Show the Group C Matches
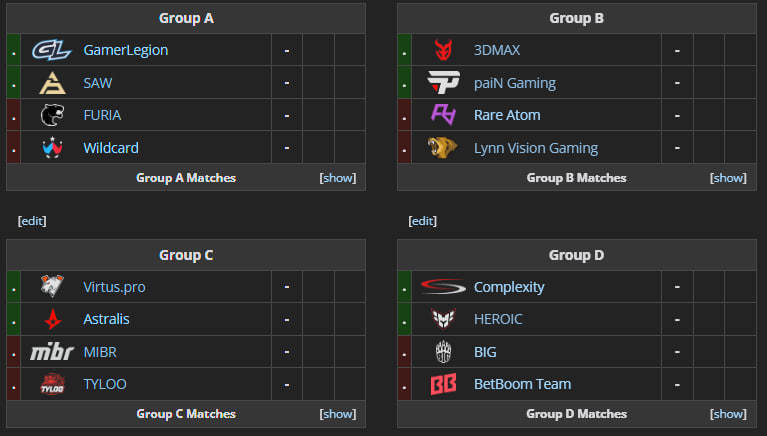 (337, 414)
